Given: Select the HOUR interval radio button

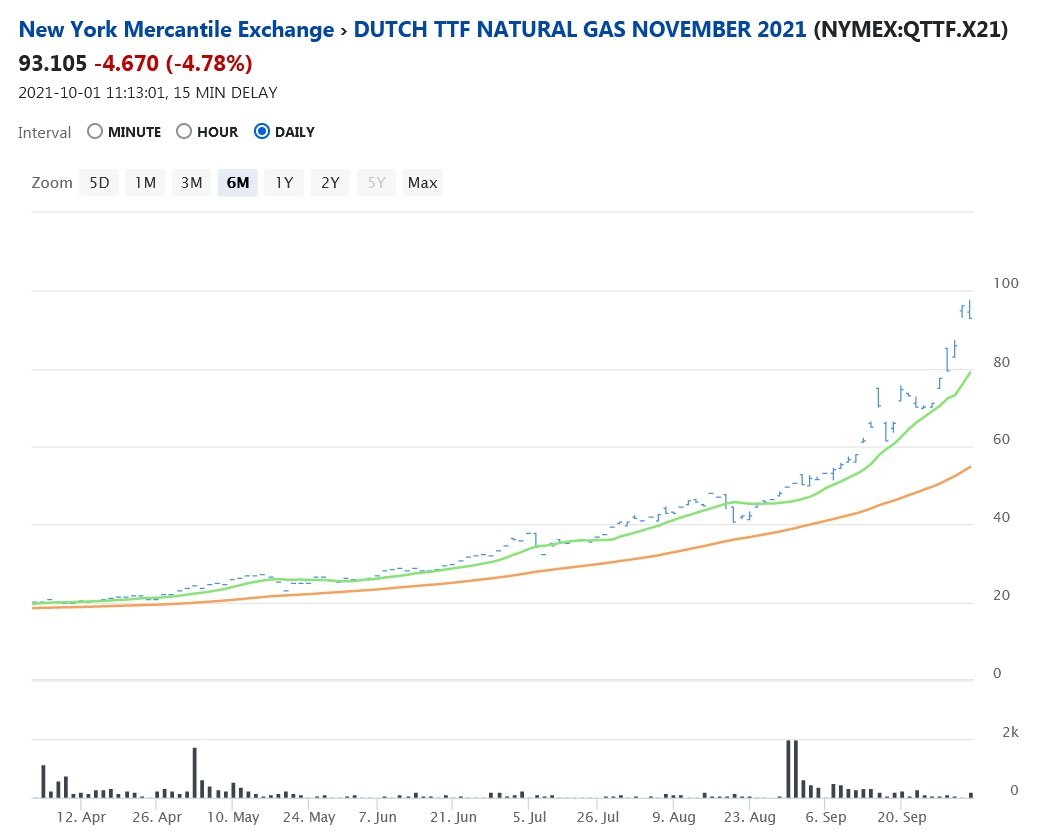Looking at the screenshot, I should point(184,132).
